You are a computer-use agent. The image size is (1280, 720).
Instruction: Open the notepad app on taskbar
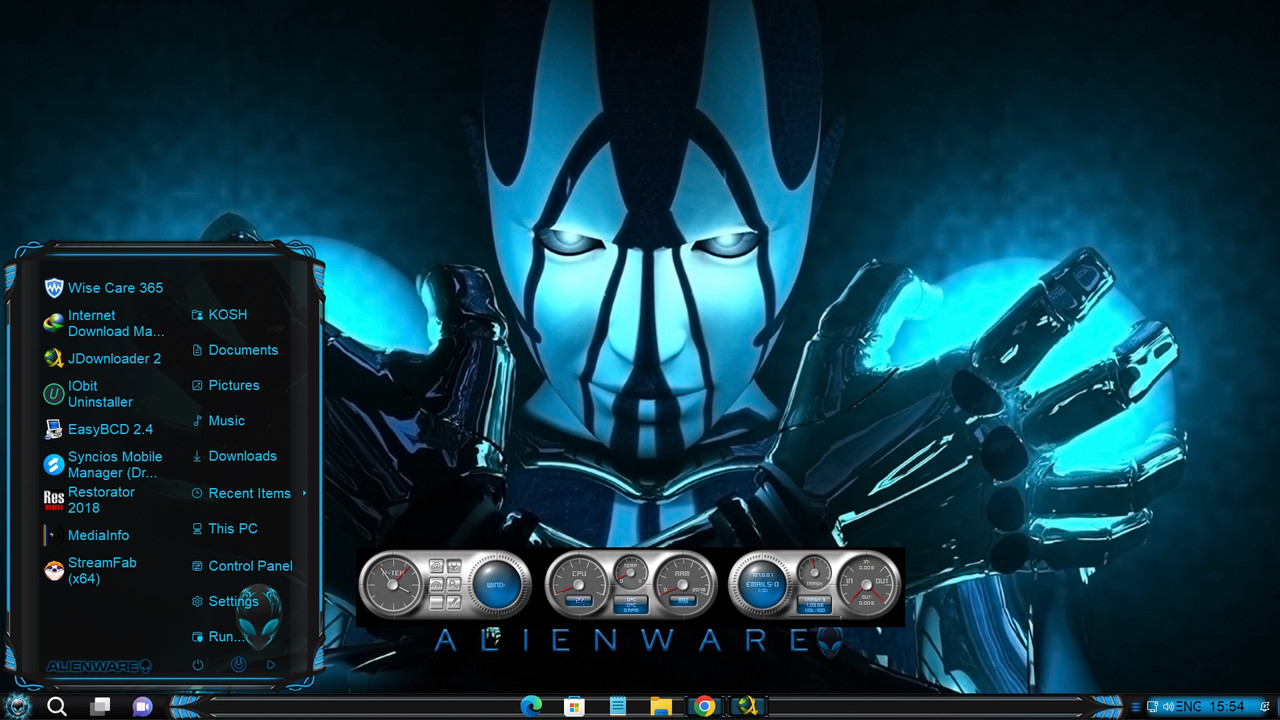pyautogui.click(x=618, y=707)
